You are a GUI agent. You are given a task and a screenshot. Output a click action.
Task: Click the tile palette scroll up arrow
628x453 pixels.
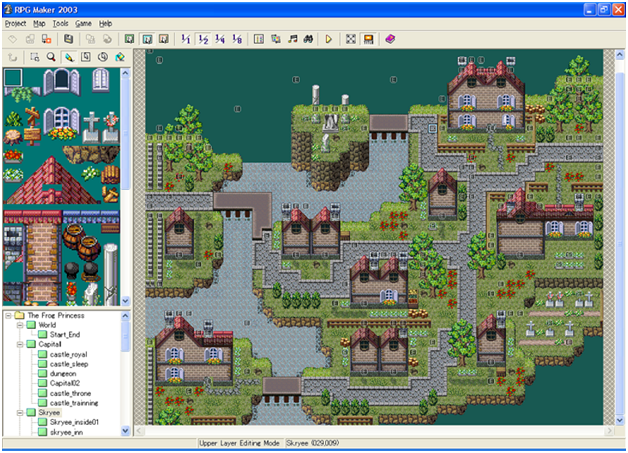125,73
